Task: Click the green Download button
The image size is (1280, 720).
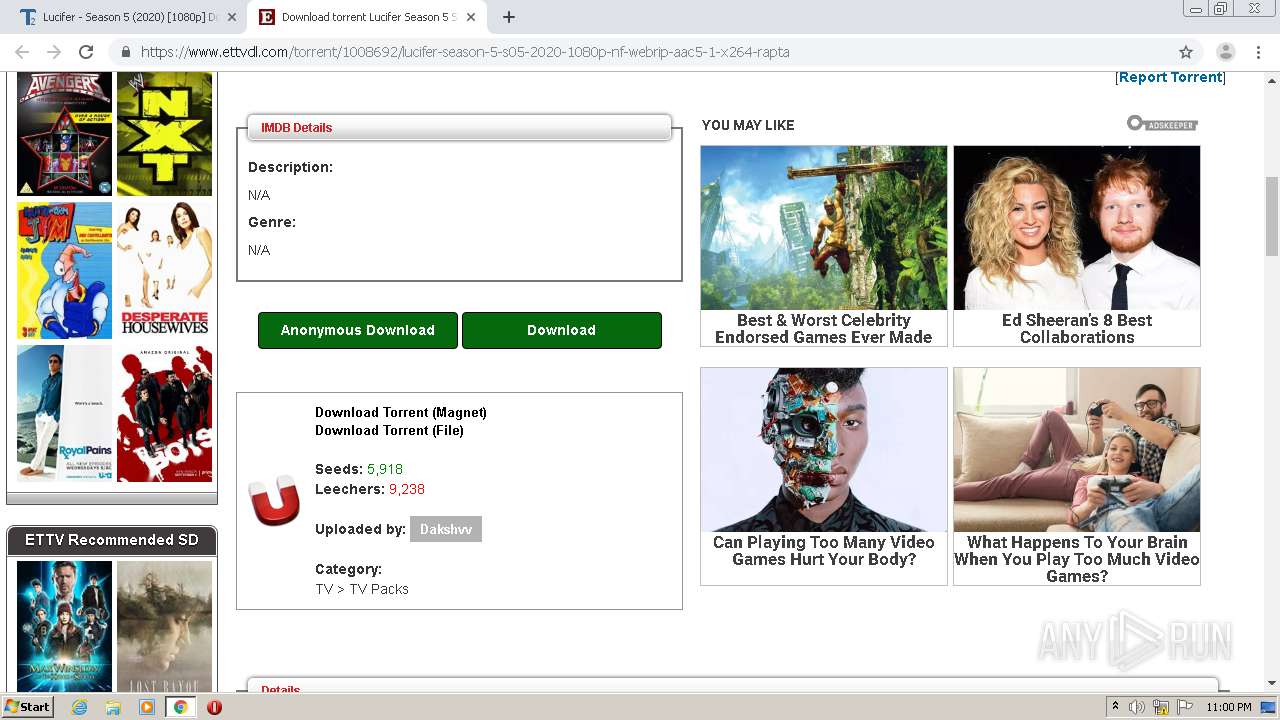Action: pyautogui.click(x=562, y=330)
